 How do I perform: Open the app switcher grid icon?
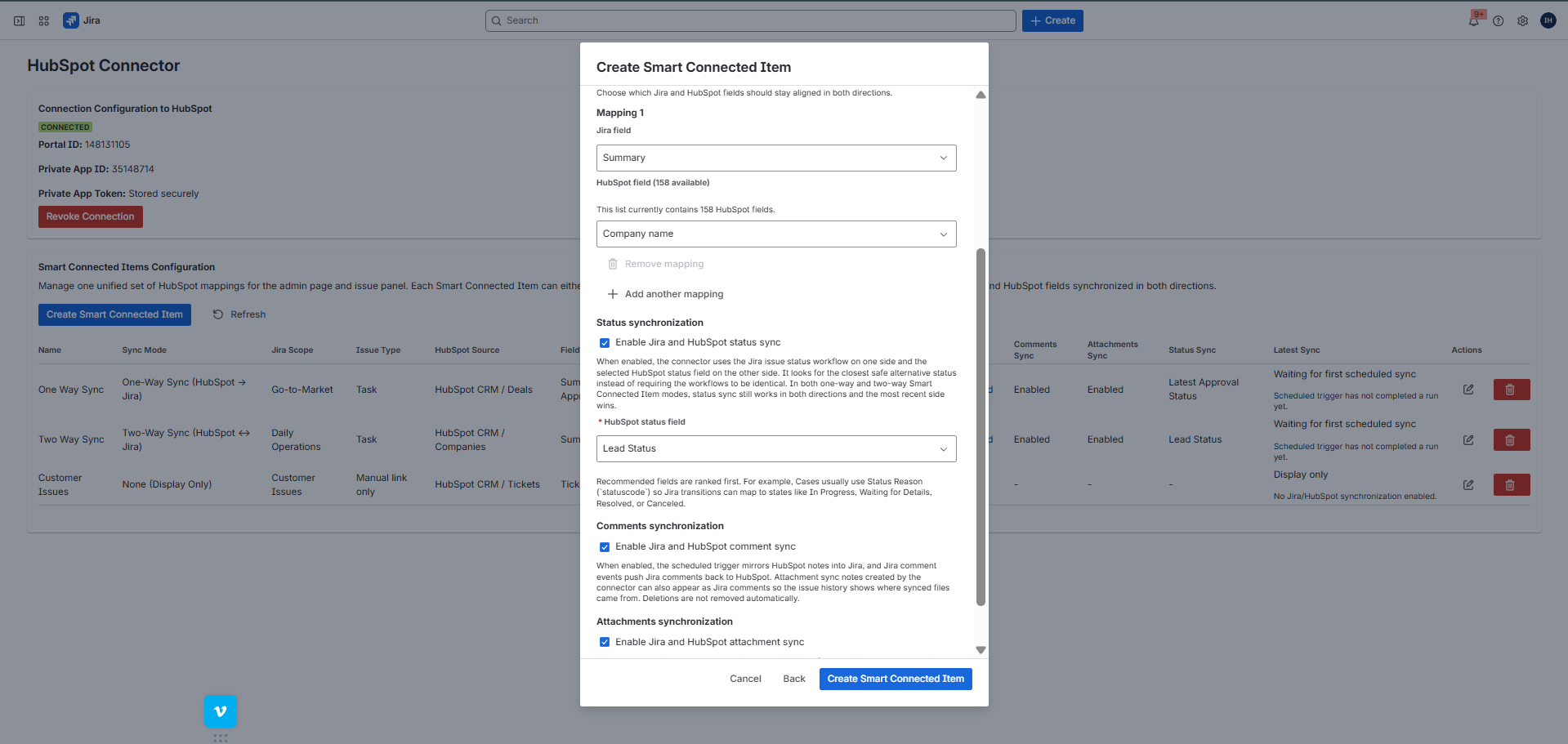click(x=43, y=20)
